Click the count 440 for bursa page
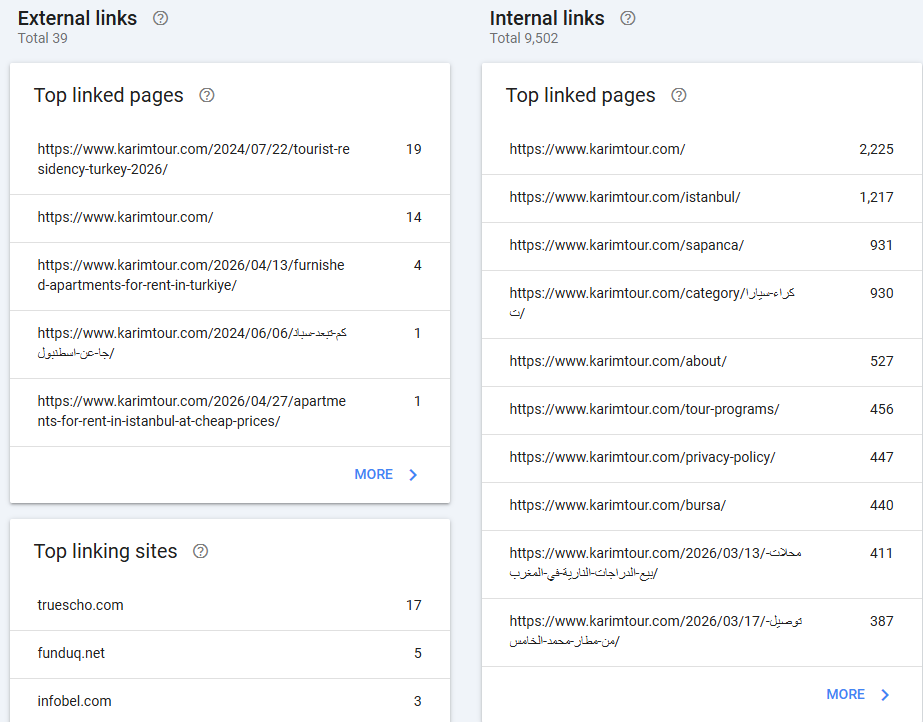The image size is (923, 722). click(882, 505)
